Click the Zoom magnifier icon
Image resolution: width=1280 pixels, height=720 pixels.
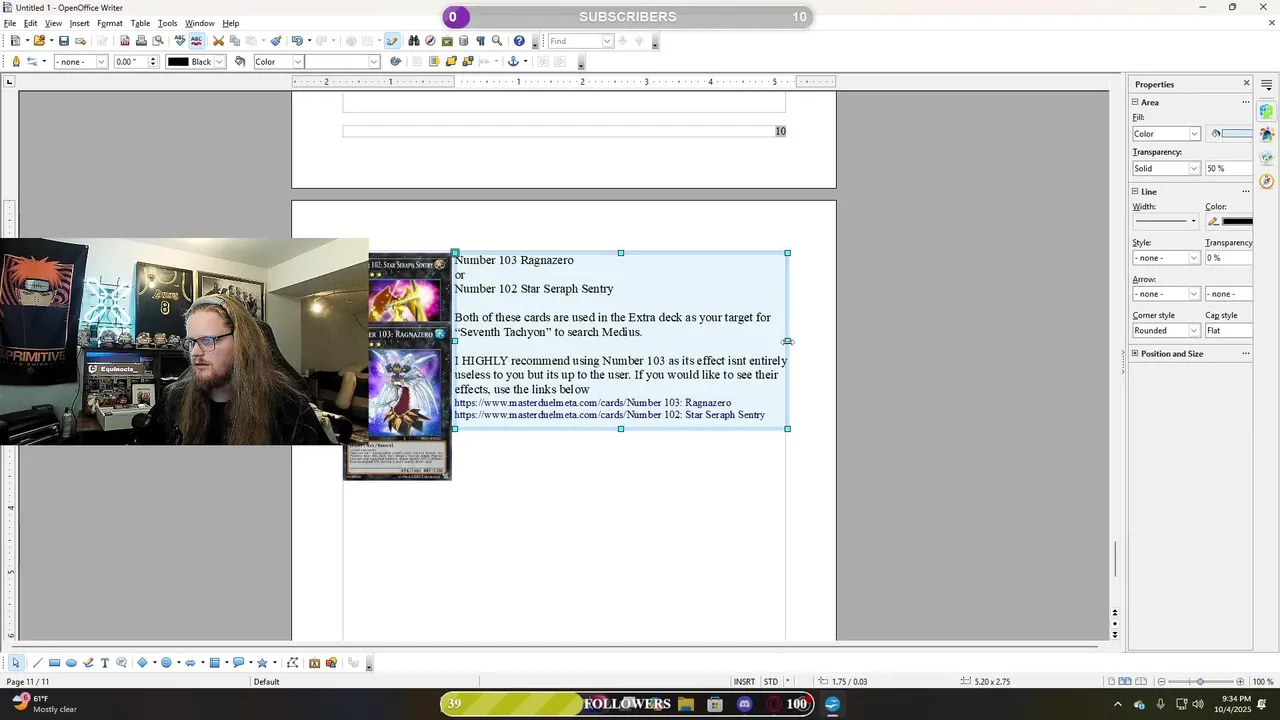[x=496, y=41]
